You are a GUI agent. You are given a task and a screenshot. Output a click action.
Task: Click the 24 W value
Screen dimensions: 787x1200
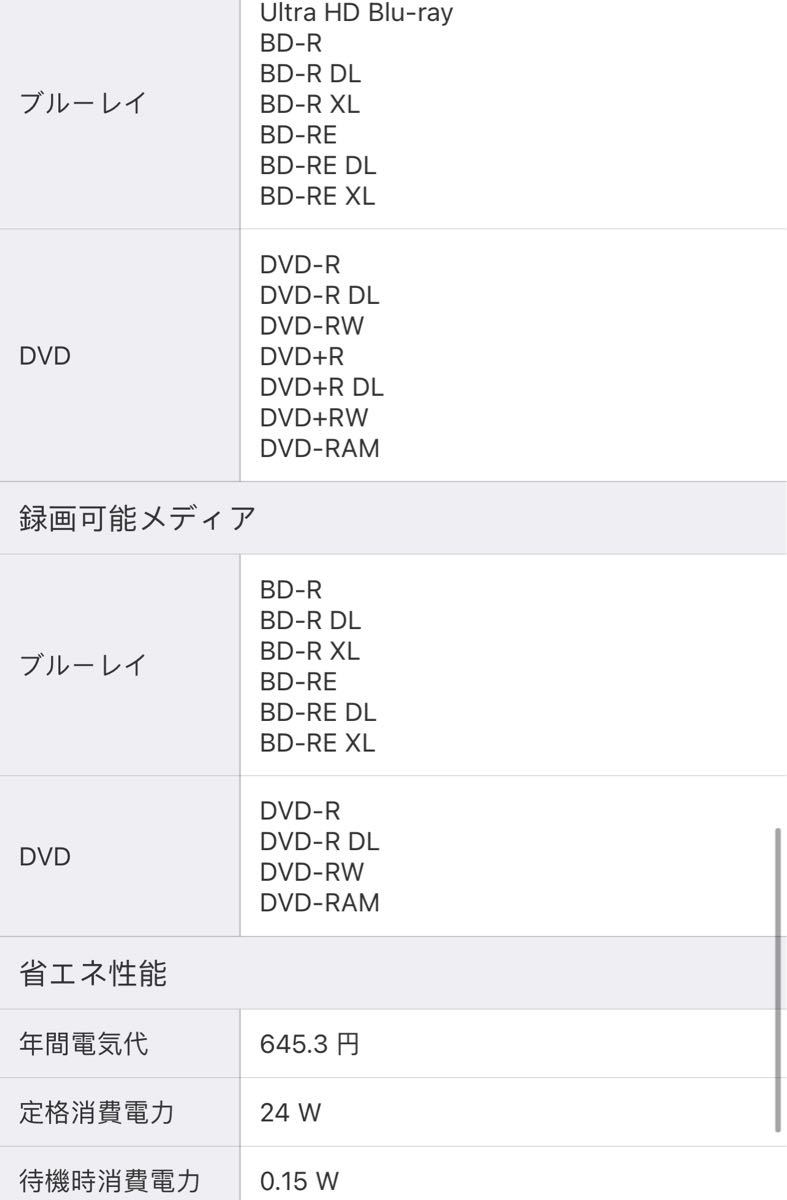point(290,1112)
